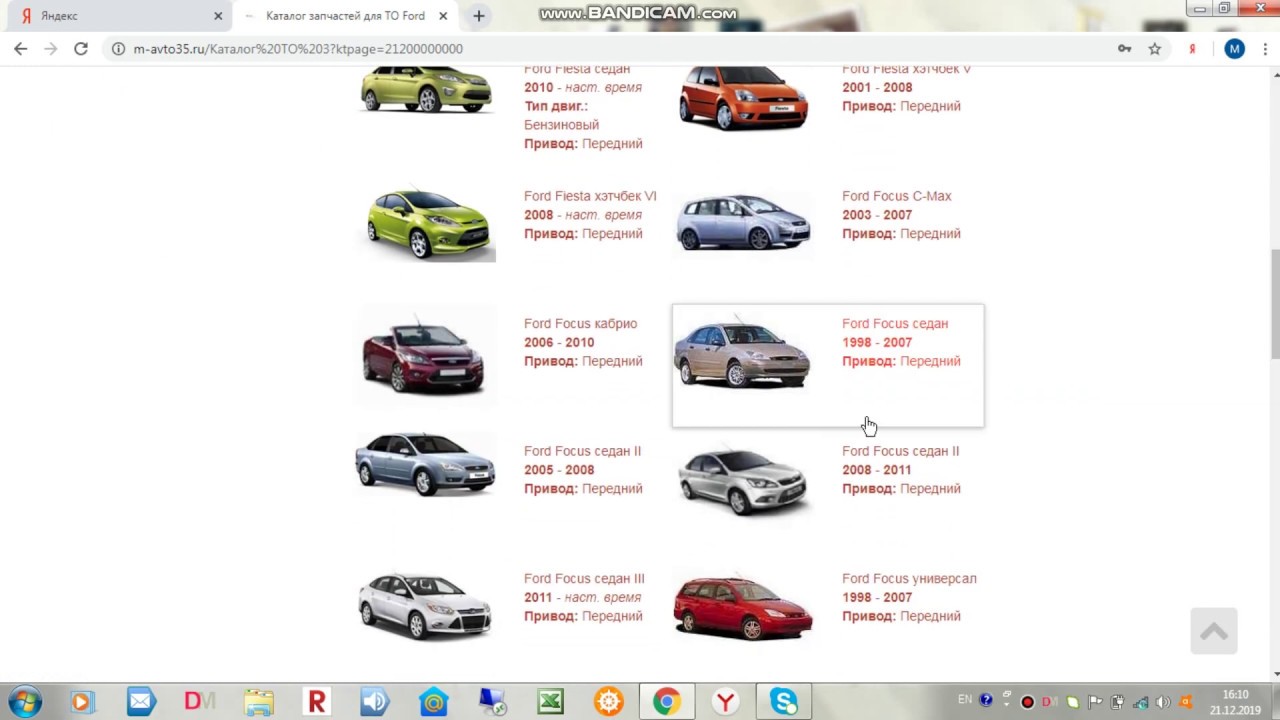Open the Ford Fiesta хэтчбек VI link
This screenshot has height=720, width=1280.
click(x=590, y=196)
